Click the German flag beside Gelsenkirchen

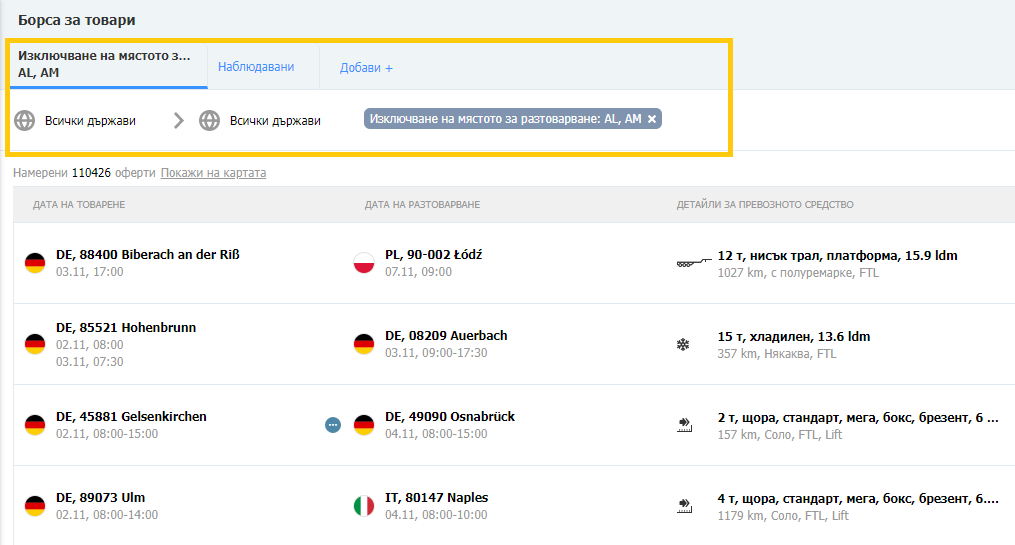coord(35,425)
